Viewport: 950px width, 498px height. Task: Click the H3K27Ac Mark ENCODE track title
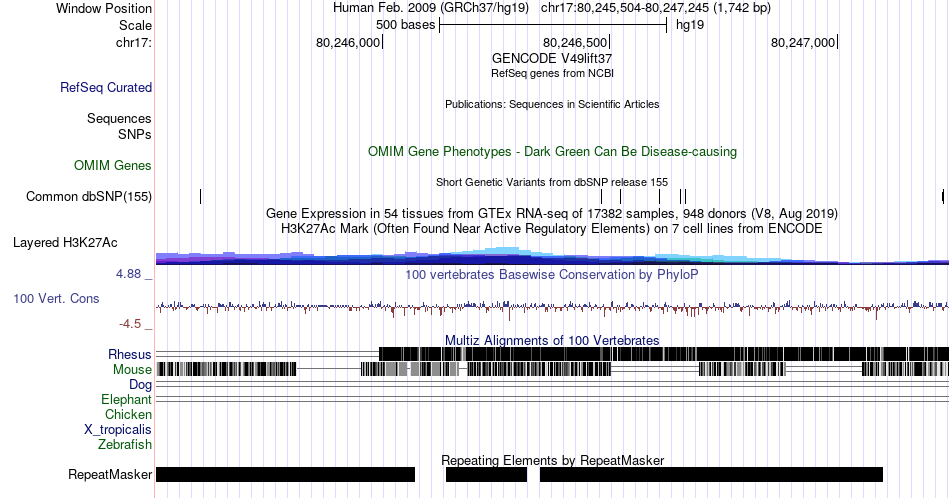552,228
